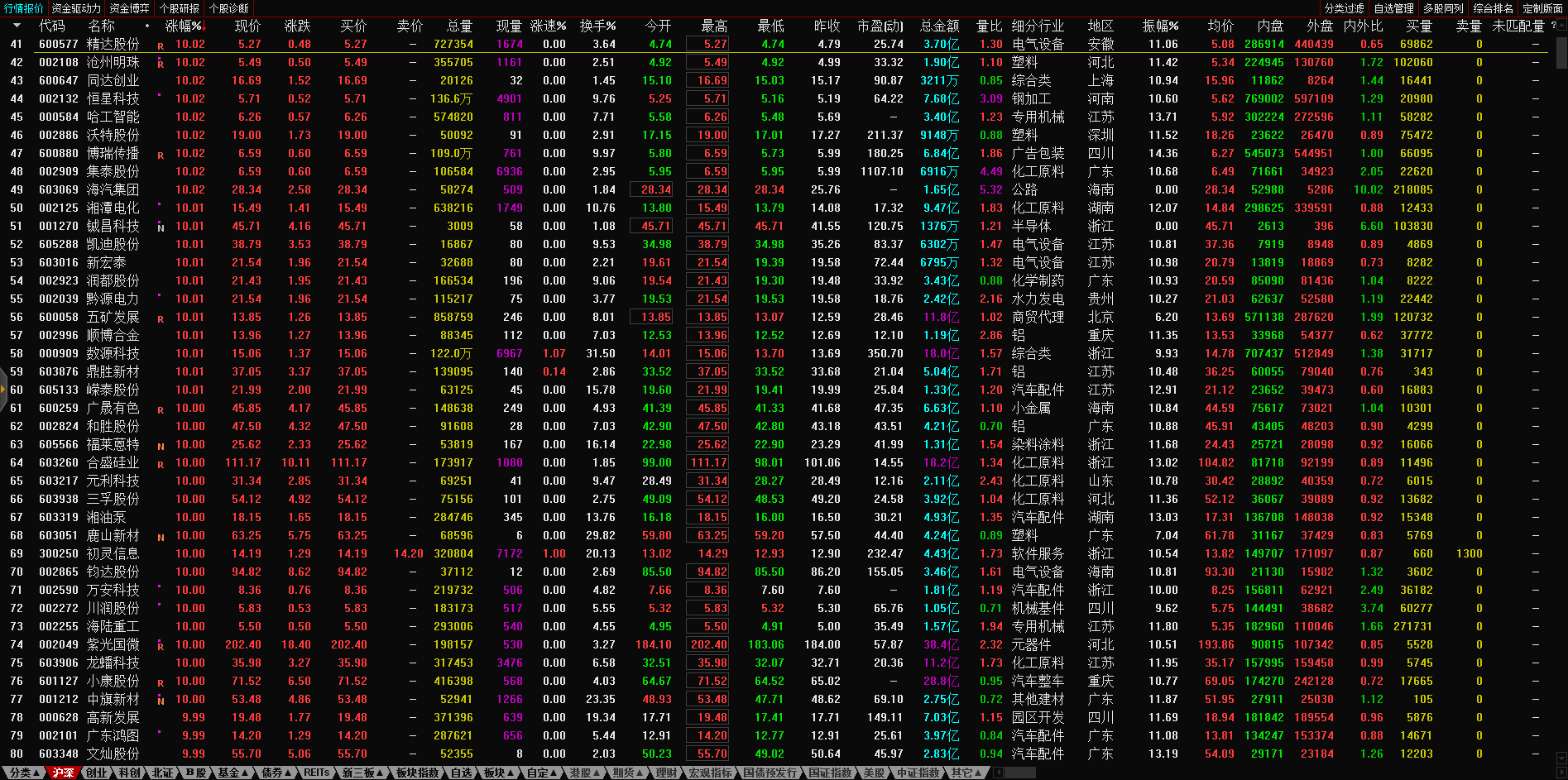Sort by the 涨幅% column header
Viewport: 1568px width, 780px height.
pyautogui.click(x=183, y=26)
